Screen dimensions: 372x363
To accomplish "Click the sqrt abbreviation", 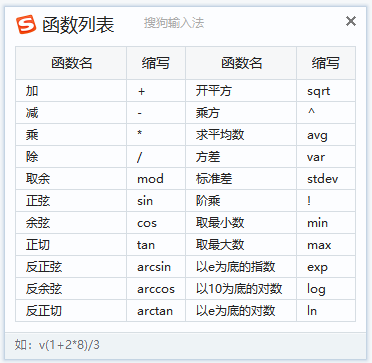I will [x=318, y=91].
